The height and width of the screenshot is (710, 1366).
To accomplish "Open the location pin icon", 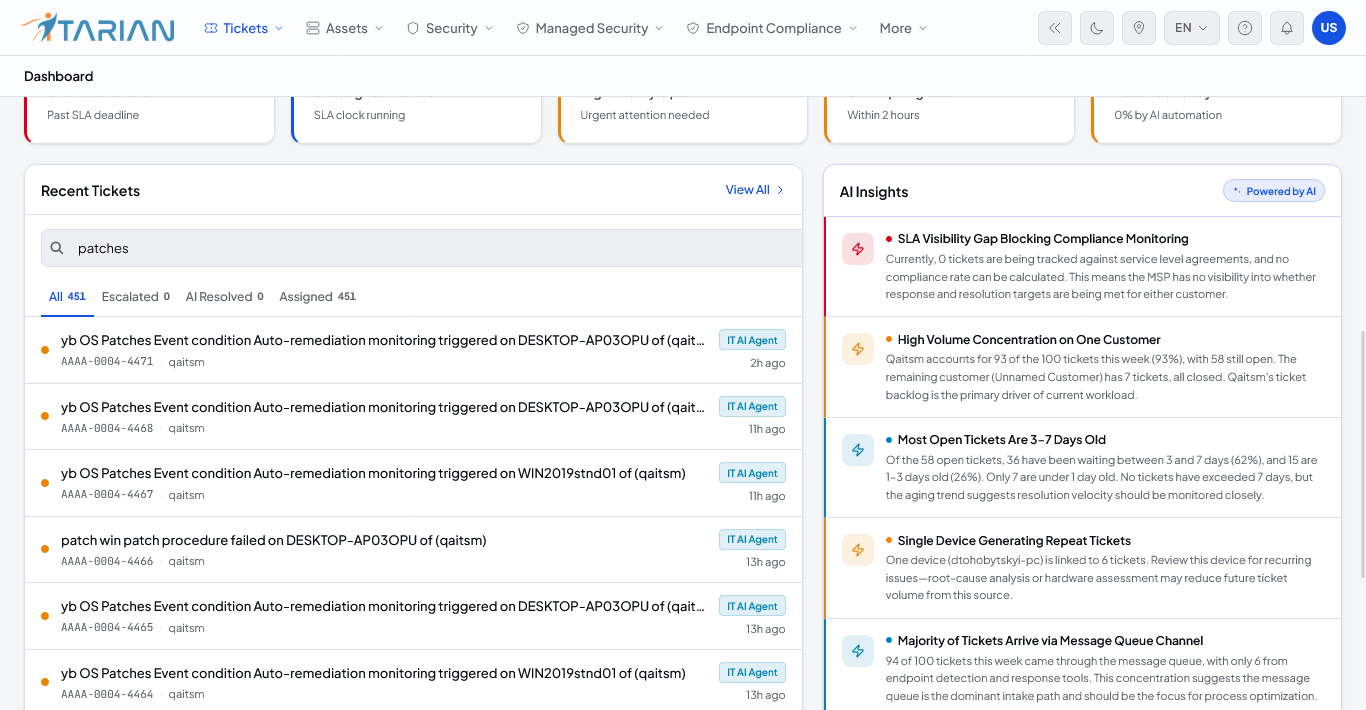I will pyautogui.click(x=1139, y=28).
